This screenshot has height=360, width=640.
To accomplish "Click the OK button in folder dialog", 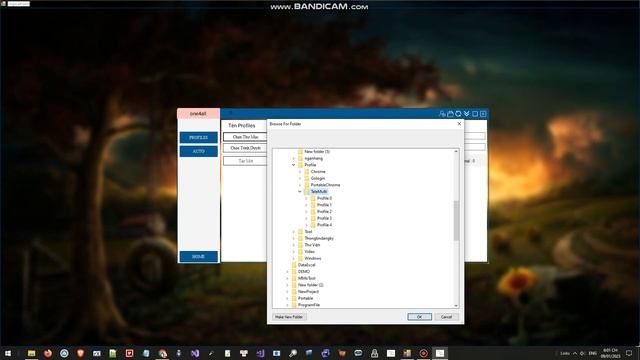I will (x=419, y=317).
